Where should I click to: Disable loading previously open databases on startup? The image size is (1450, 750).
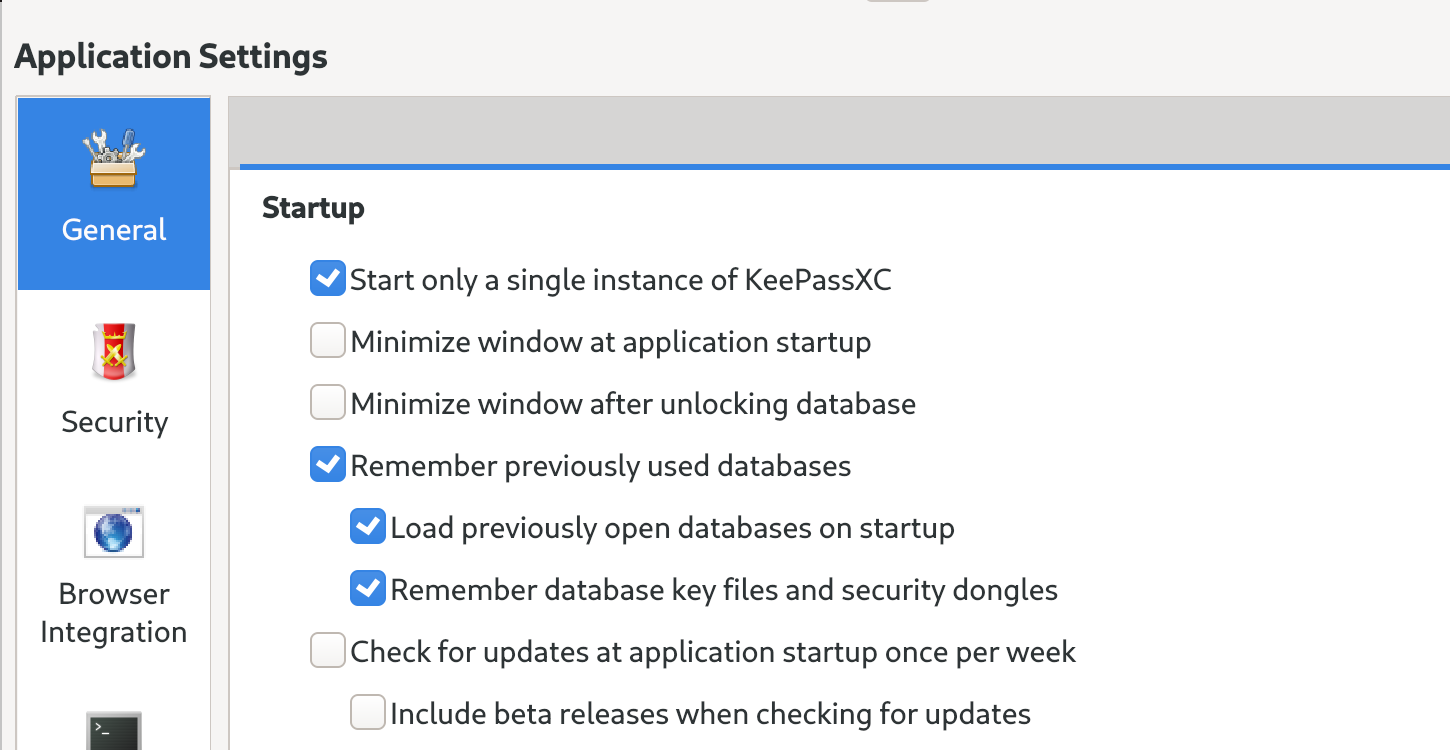[x=368, y=526]
